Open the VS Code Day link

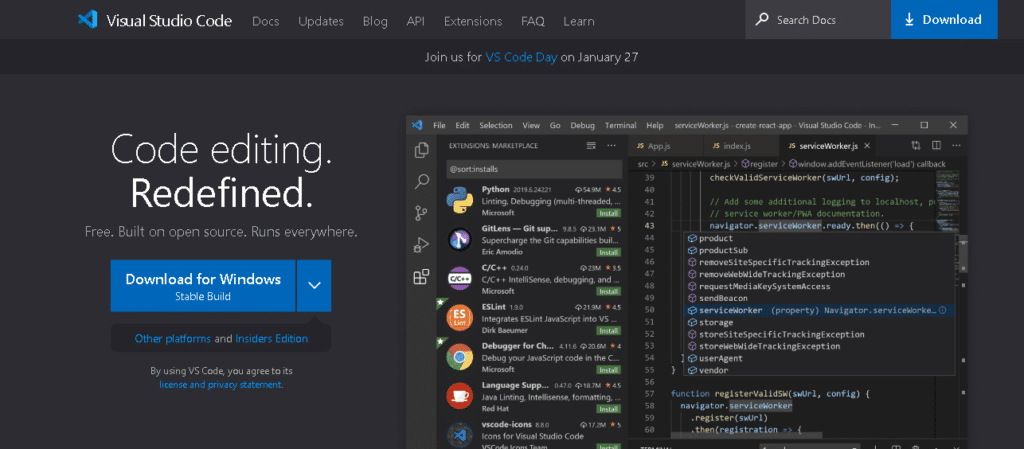pos(521,57)
